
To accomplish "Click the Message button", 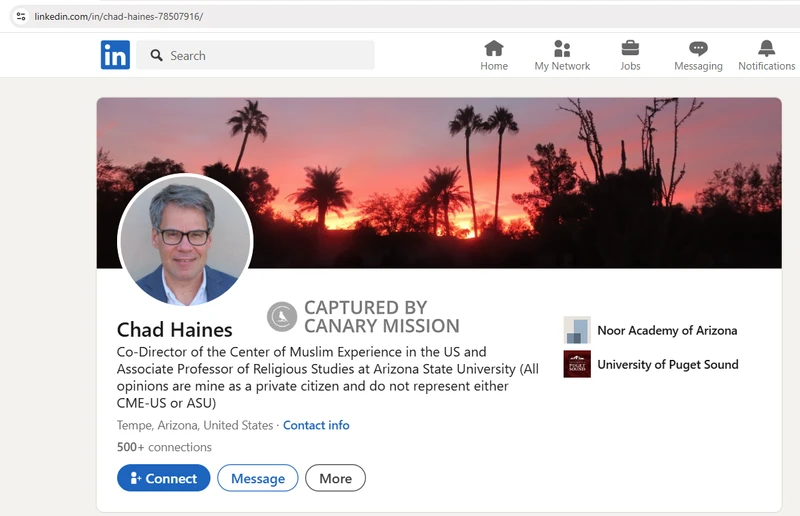I will [258, 478].
